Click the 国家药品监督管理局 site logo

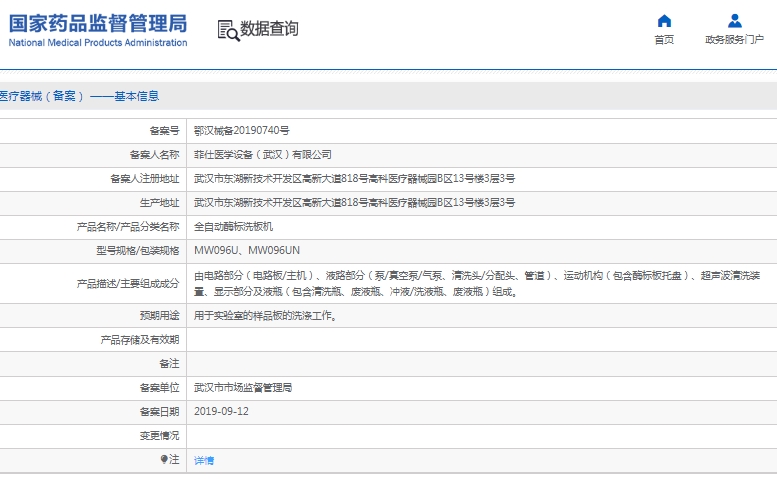(98, 24)
